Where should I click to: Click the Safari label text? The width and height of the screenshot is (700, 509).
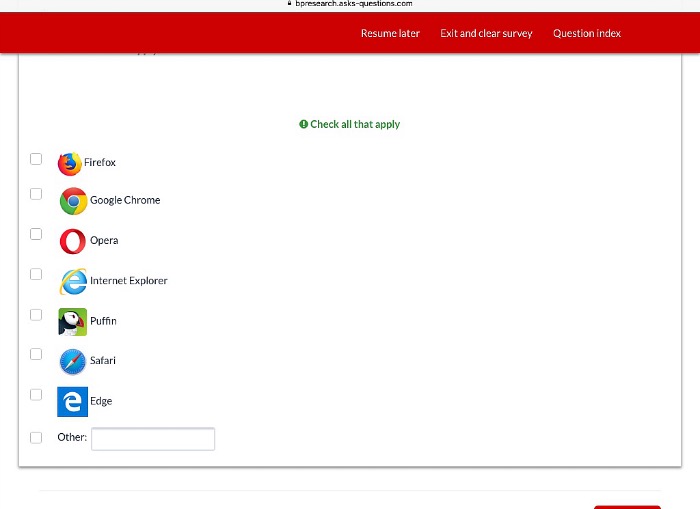(103, 360)
